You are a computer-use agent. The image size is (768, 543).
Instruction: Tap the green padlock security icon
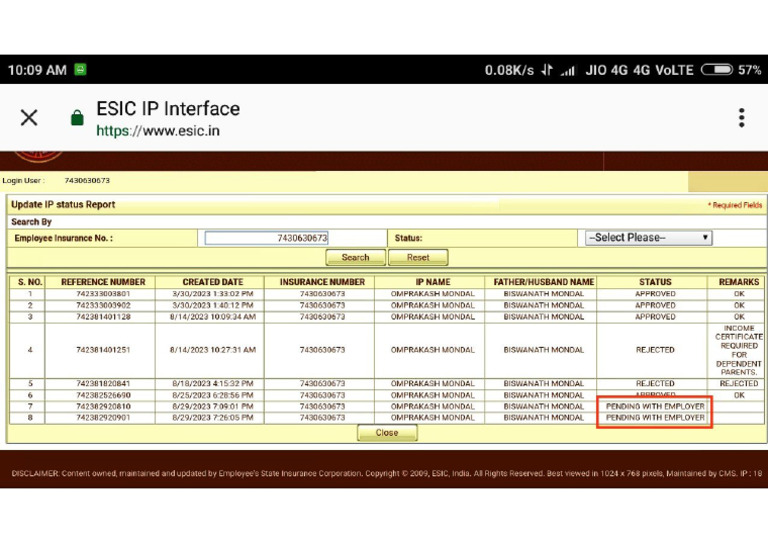tap(77, 118)
